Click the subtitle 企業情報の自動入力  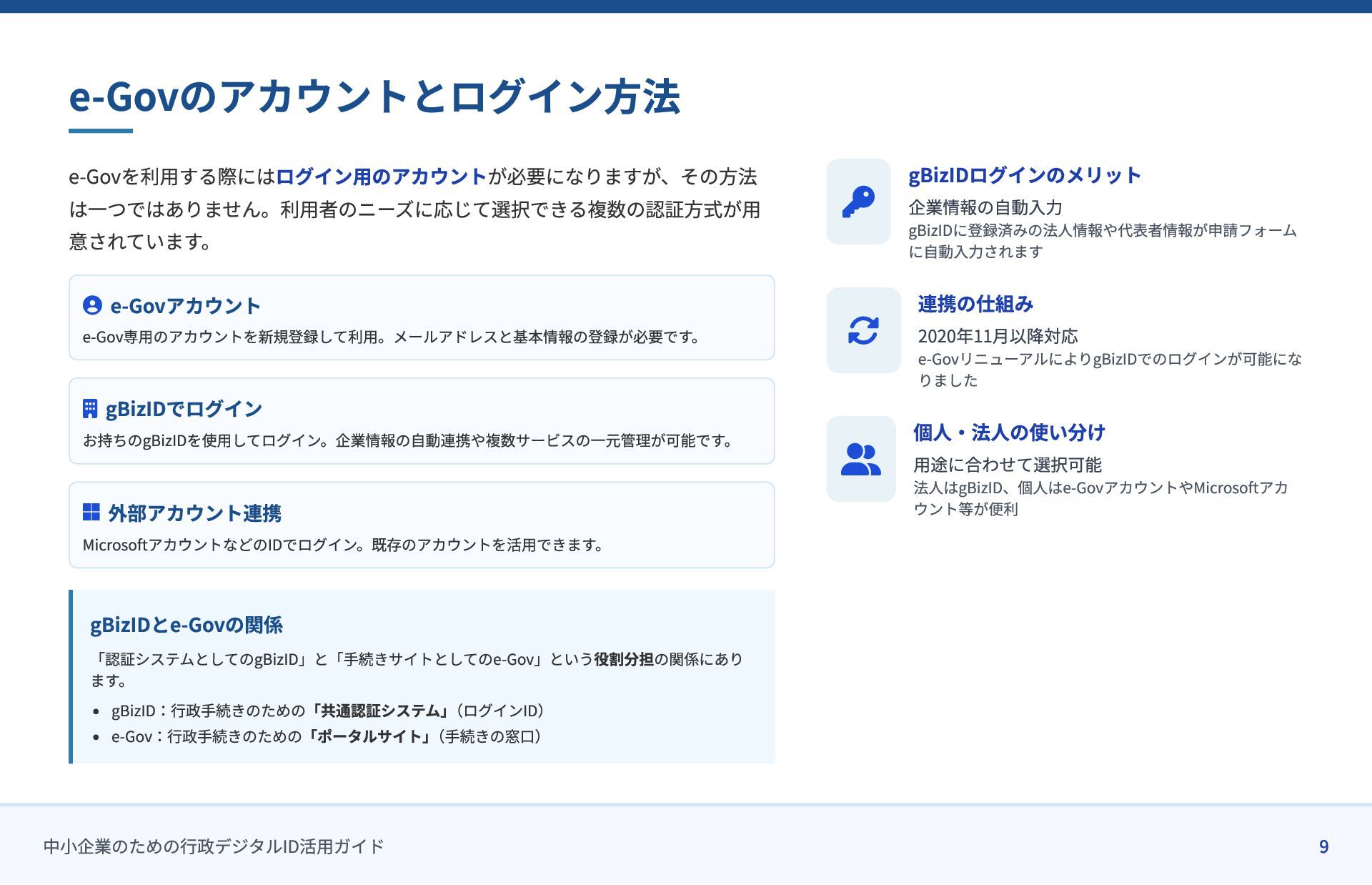[x=985, y=207]
